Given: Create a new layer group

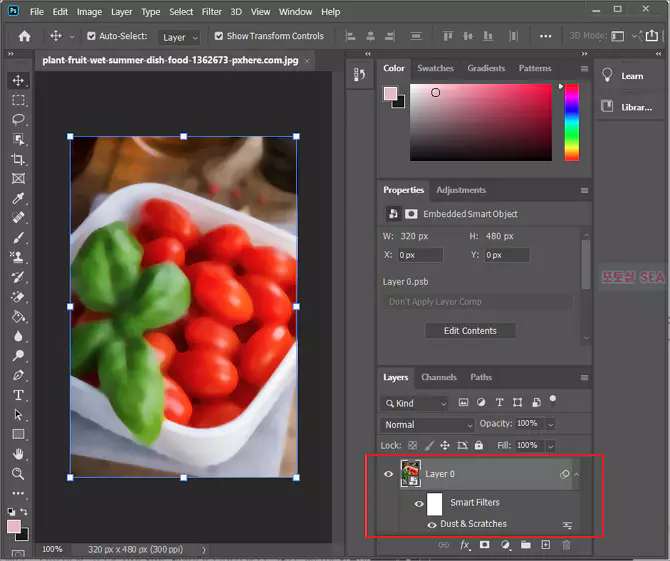Looking at the screenshot, I should [526, 545].
